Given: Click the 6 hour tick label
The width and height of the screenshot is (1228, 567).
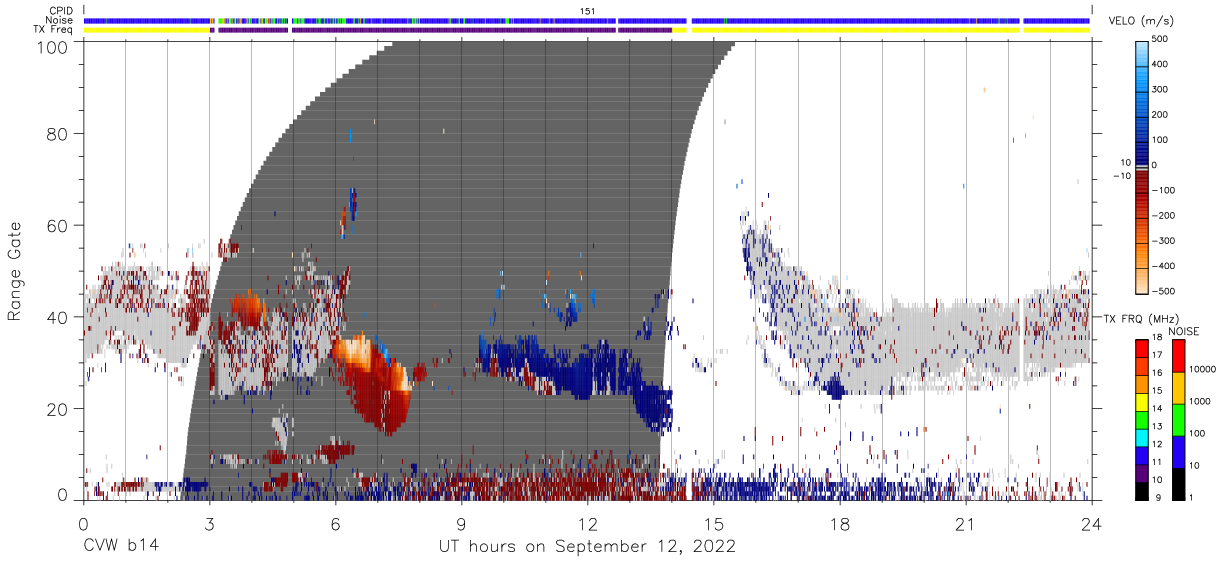Looking at the screenshot, I should pos(335,524).
